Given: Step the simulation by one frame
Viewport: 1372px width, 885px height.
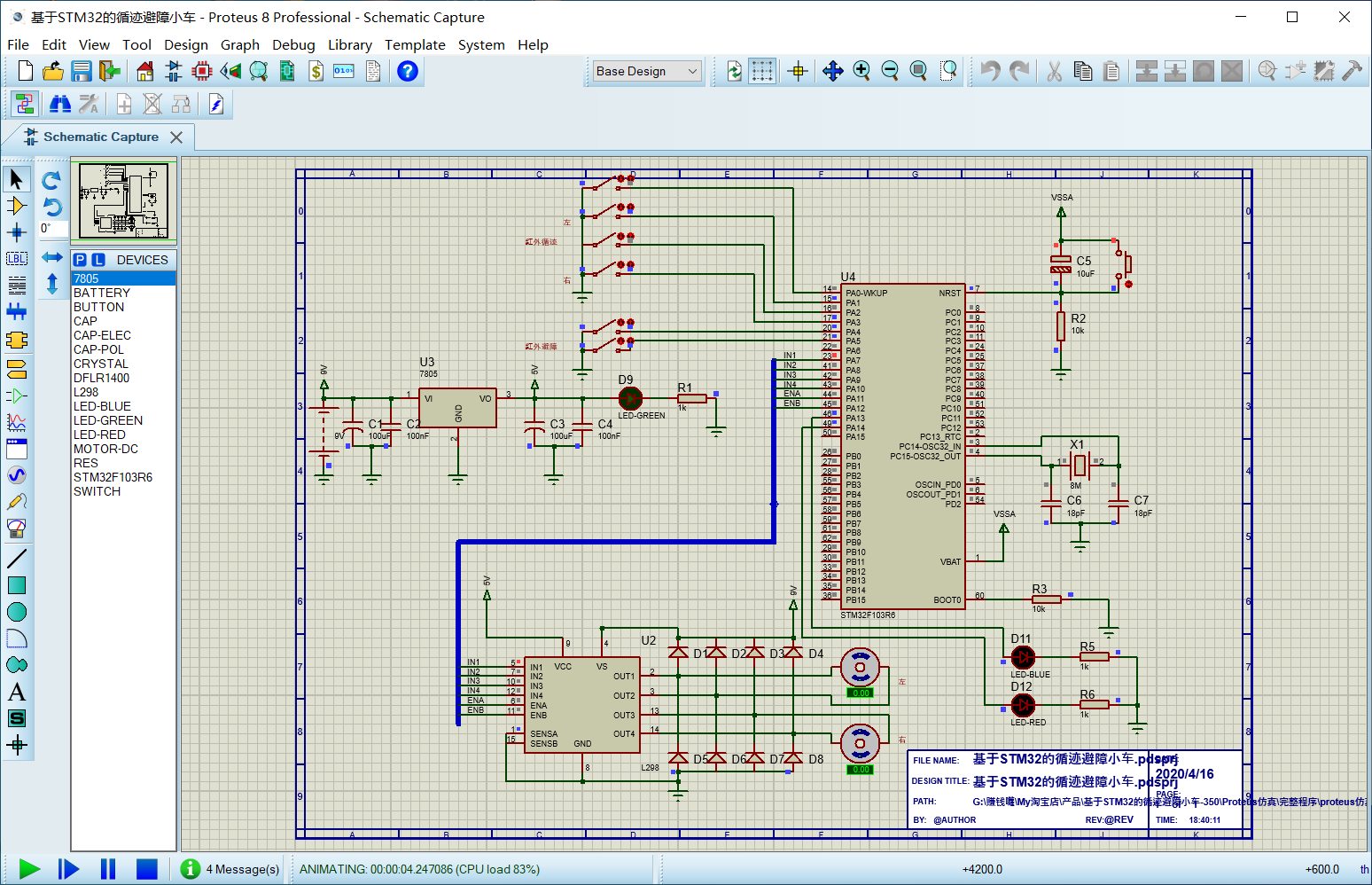Looking at the screenshot, I should (x=68, y=869).
